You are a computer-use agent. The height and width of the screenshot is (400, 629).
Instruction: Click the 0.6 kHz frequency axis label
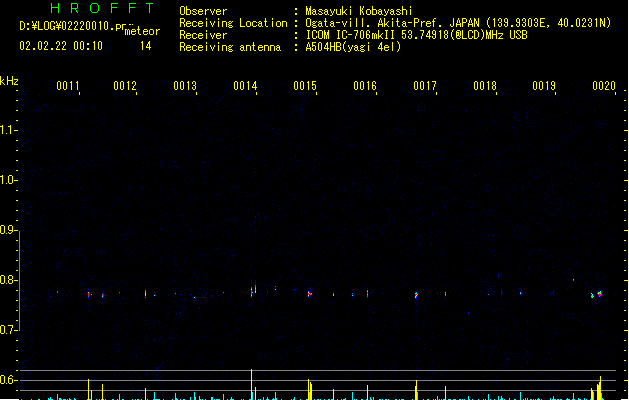pos(7,380)
